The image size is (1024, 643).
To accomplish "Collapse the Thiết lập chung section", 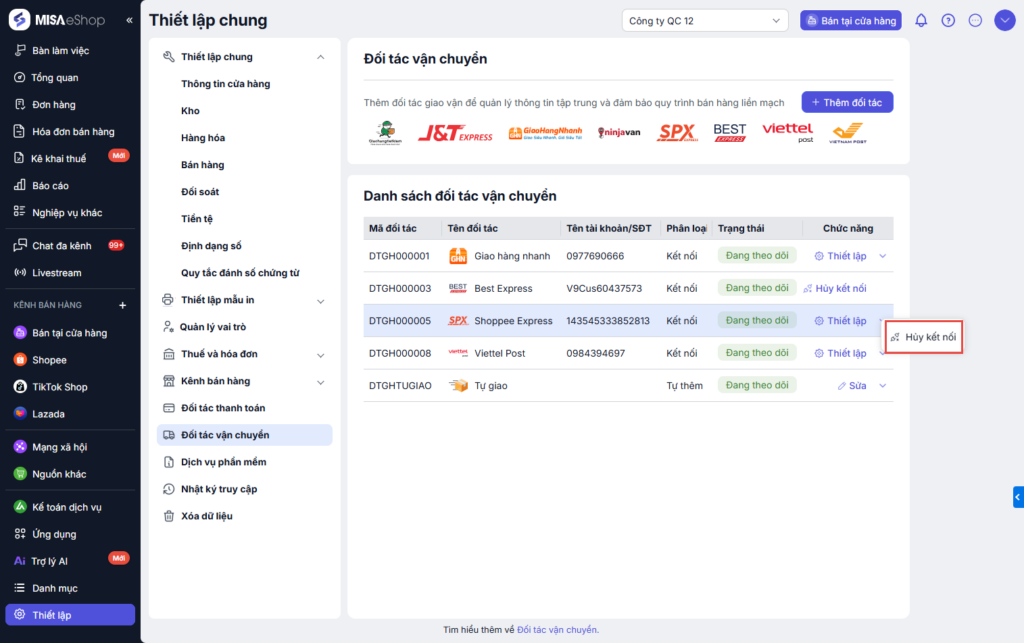I will coord(320,57).
